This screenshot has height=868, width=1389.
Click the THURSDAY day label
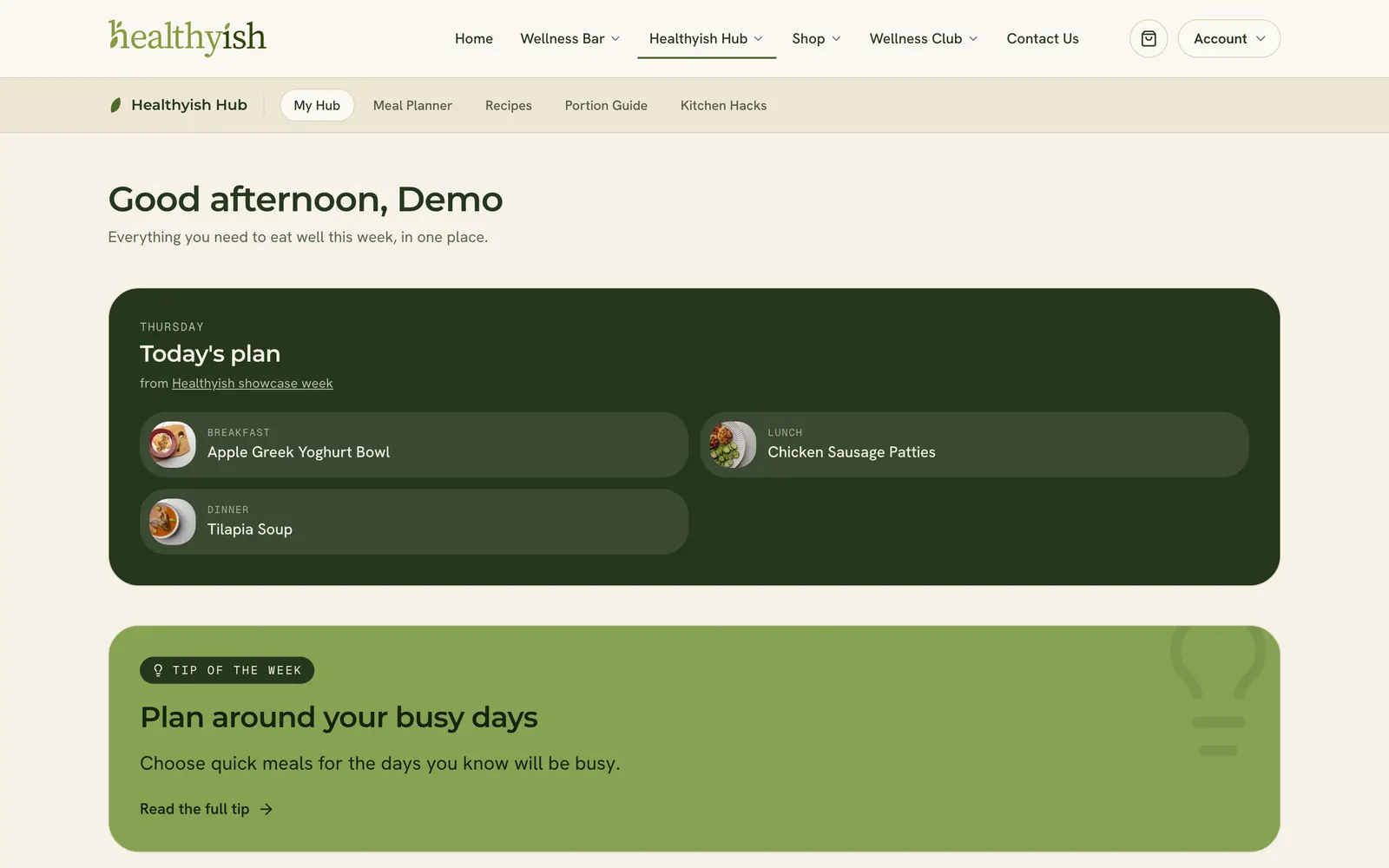pyautogui.click(x=172, y=327)
